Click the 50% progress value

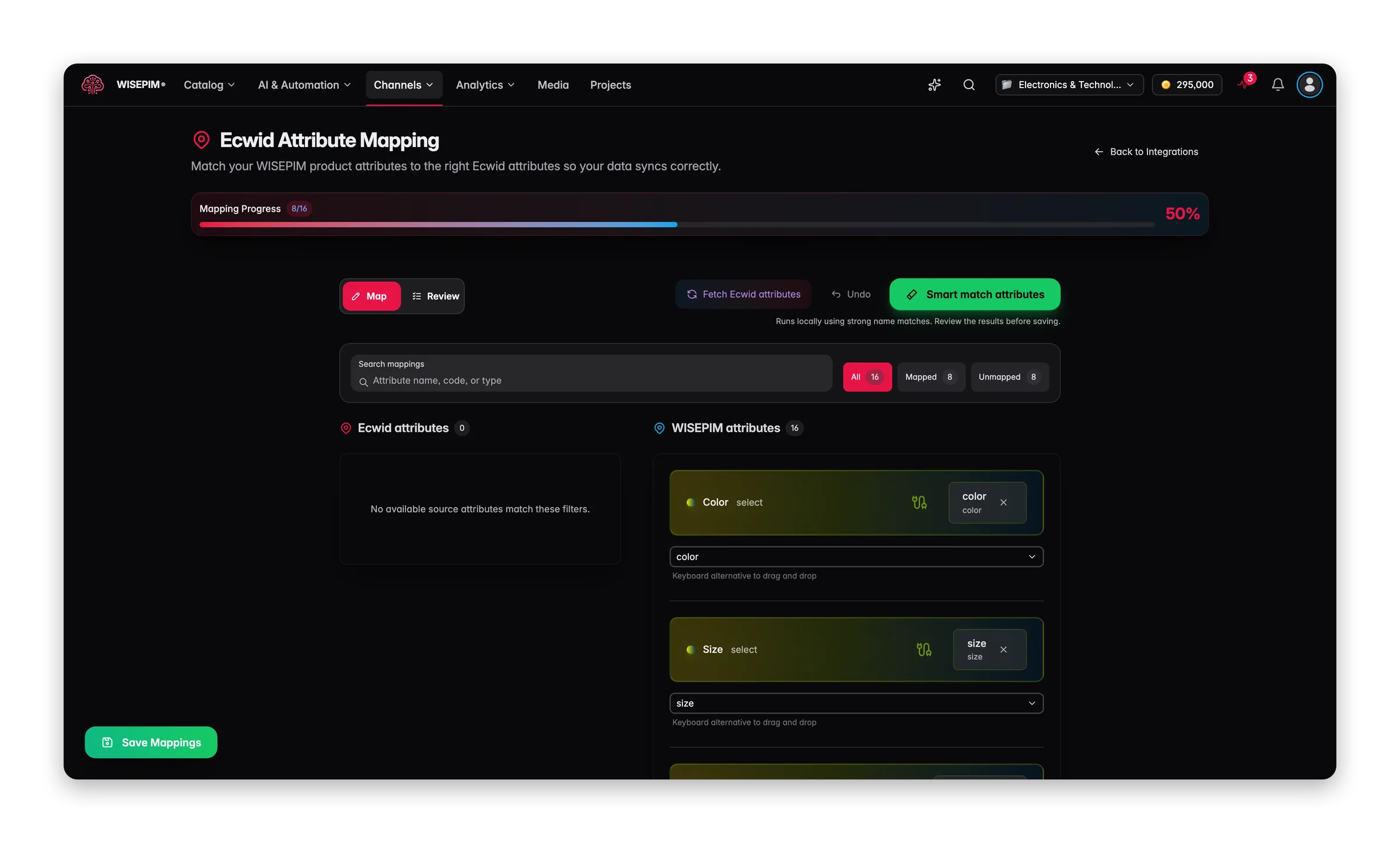click(x=1182, y=214)
